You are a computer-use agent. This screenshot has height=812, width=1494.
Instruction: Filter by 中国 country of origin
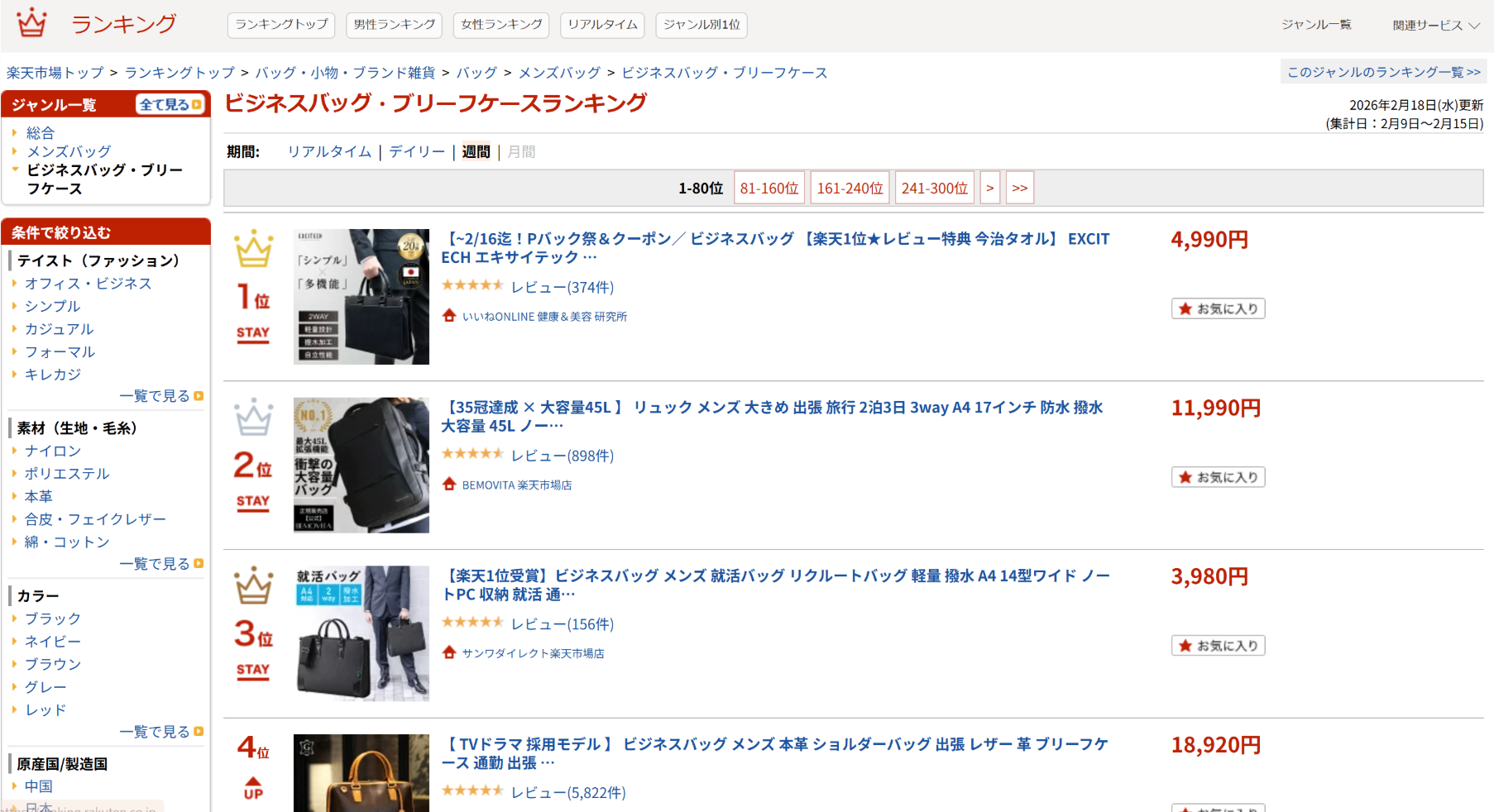(39, 786)
